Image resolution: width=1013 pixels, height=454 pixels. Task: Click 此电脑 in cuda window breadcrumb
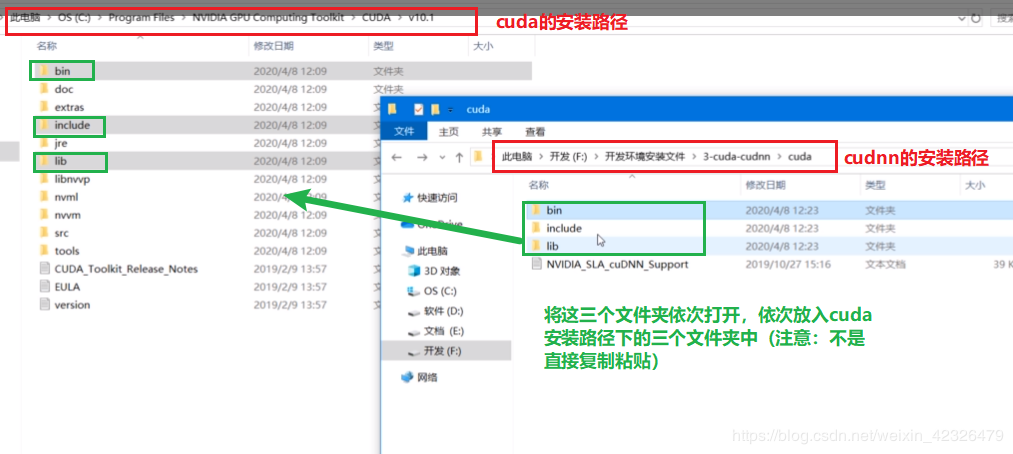(x=516, y=156)
